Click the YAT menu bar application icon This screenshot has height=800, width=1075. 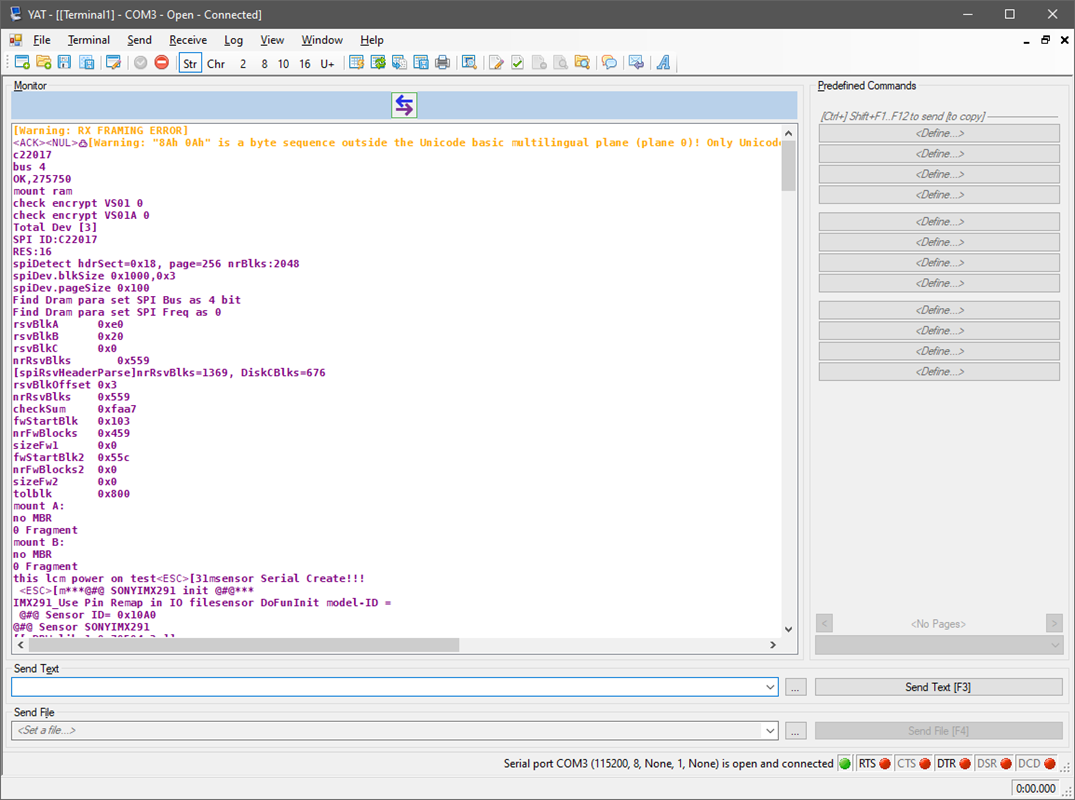[x=15, y=40]
